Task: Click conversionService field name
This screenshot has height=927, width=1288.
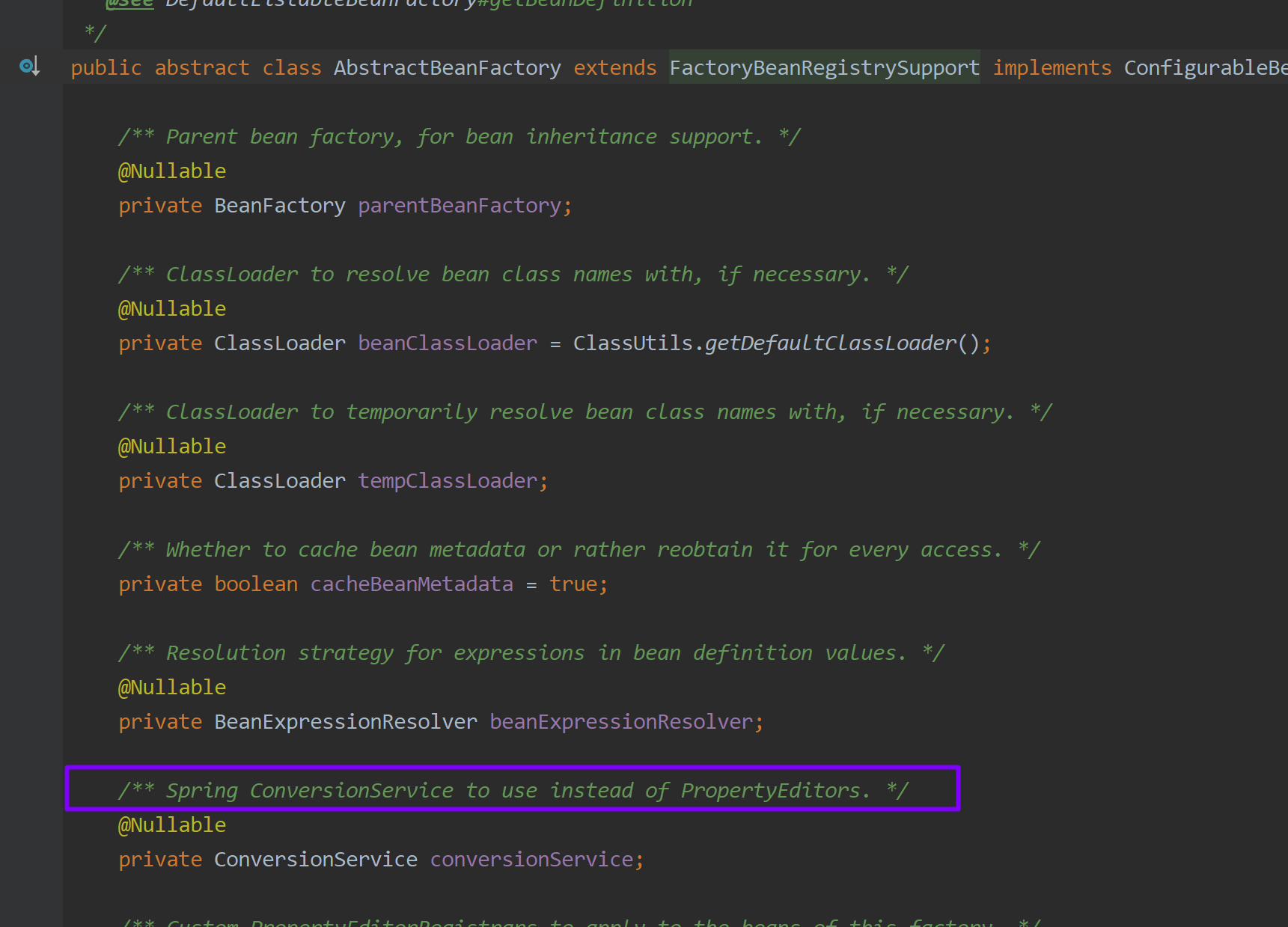Action: pos(531,860)
